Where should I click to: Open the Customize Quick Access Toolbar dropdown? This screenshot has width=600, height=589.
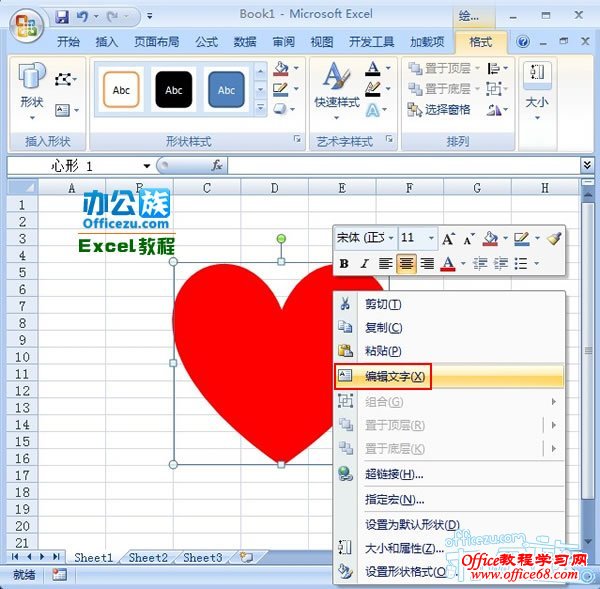150,16
